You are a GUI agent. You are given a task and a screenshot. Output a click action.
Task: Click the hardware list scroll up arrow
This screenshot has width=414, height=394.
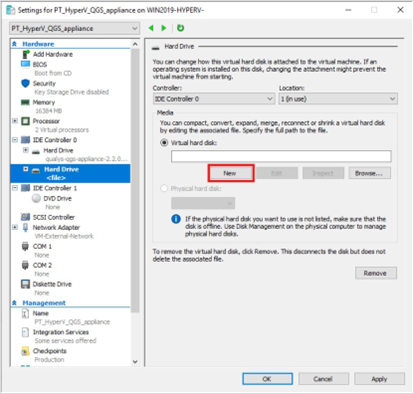135,44
